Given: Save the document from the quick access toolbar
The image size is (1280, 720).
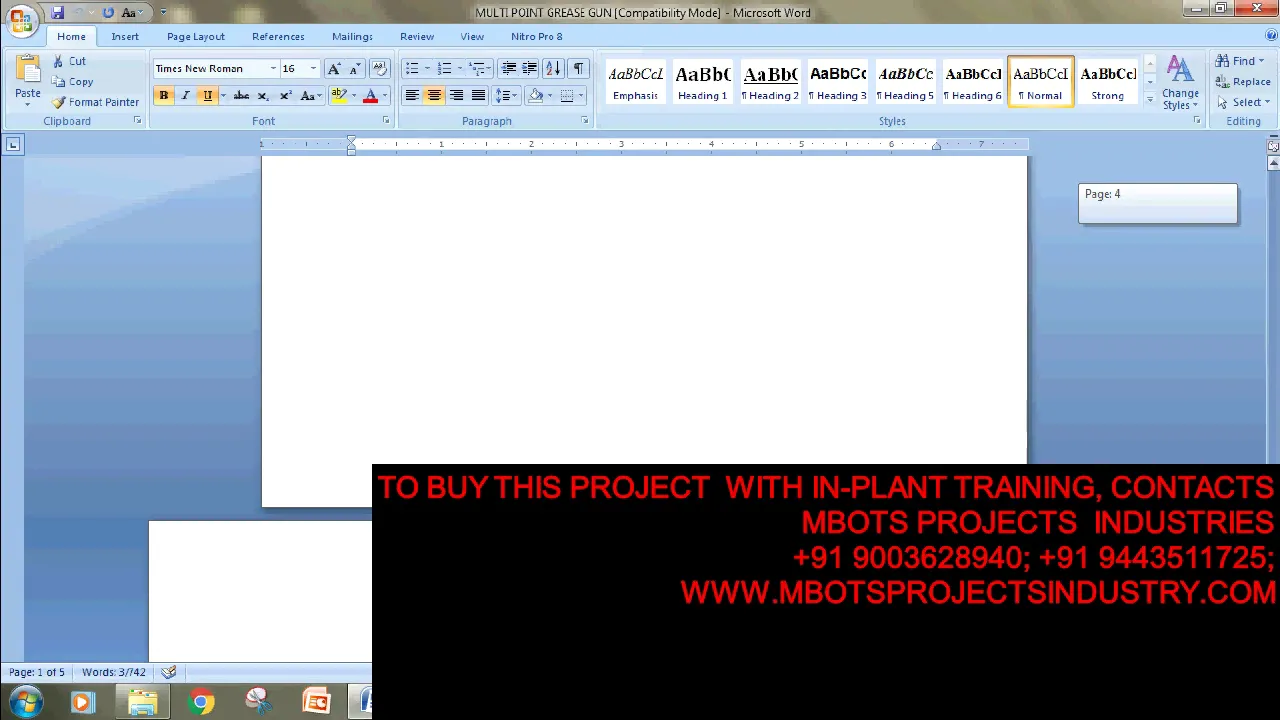Looking at the screenshot, I should pyautogui.click(x=57, y=13).
